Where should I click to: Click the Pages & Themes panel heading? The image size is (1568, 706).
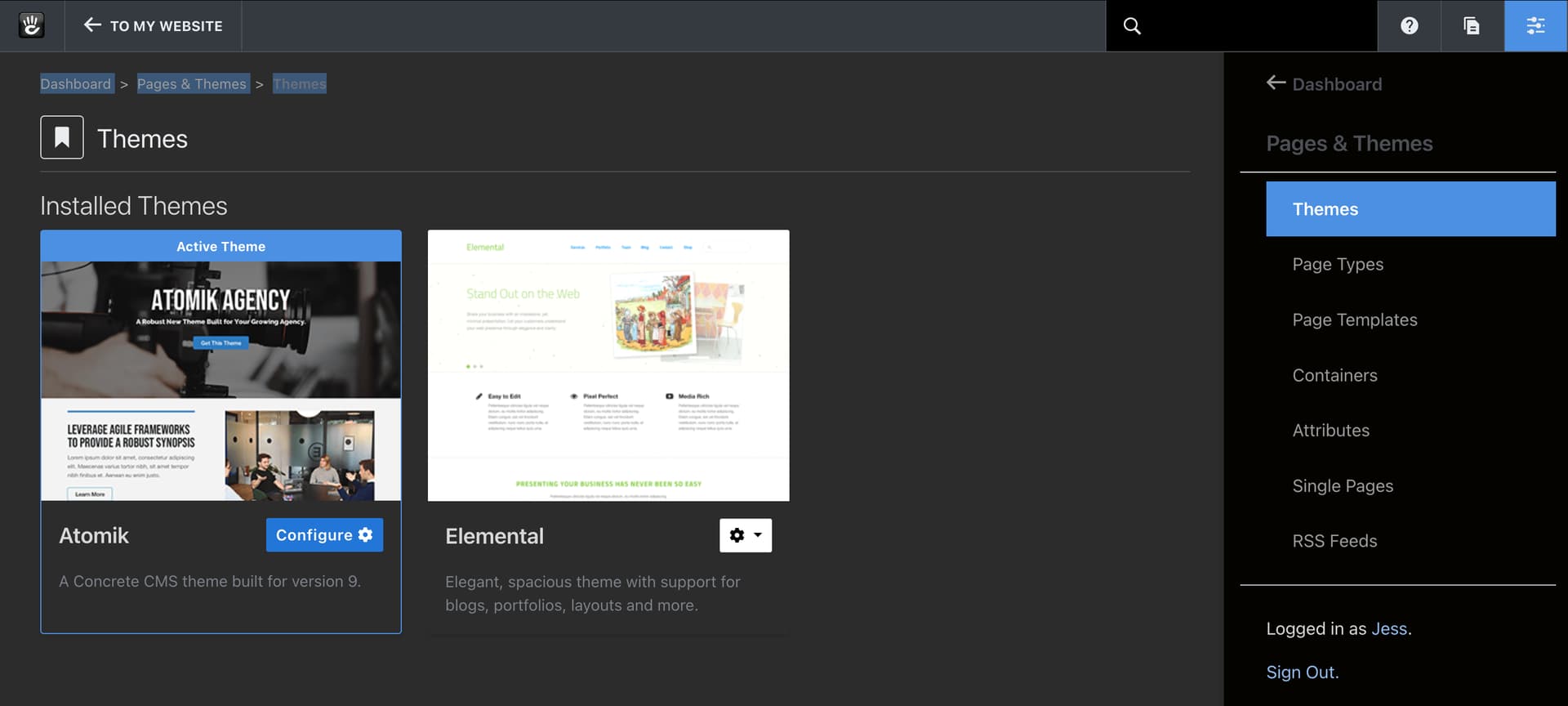(1349, 143)
